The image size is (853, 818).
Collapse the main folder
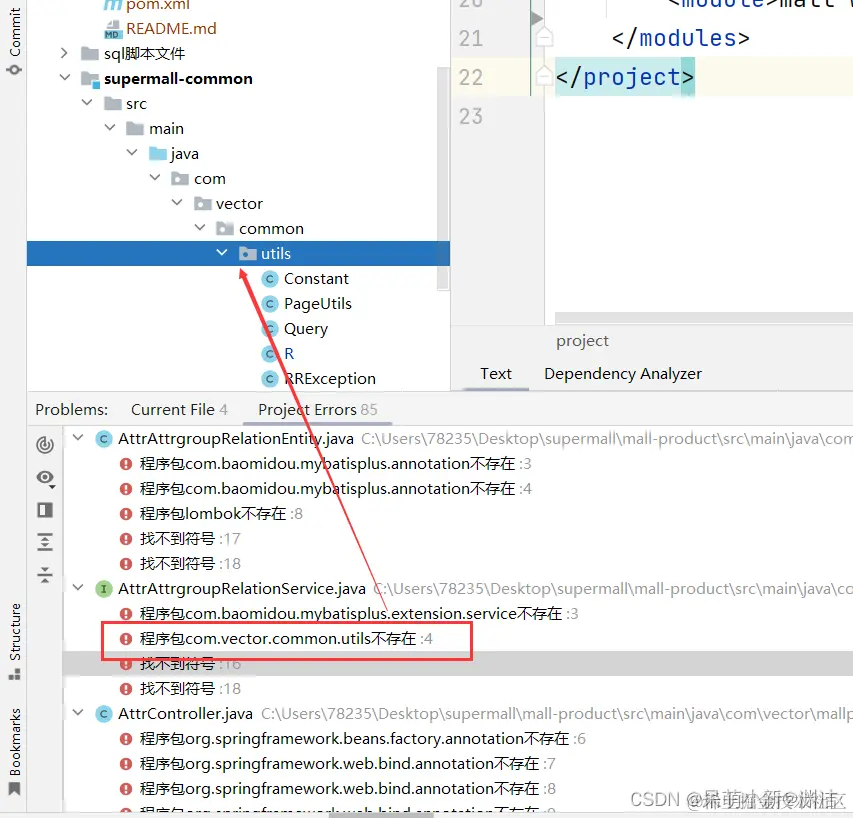(110, 128)
